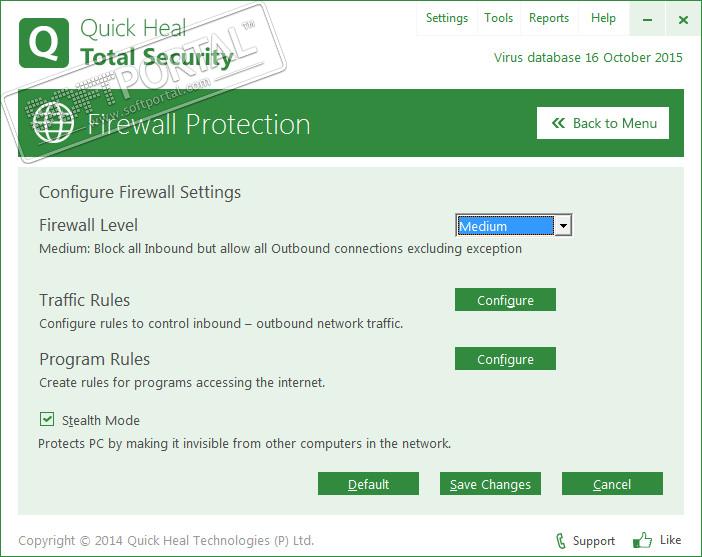This screenshot has width=702, height=557.
Task: Click the Support link text
Action: tap(594, 541)
